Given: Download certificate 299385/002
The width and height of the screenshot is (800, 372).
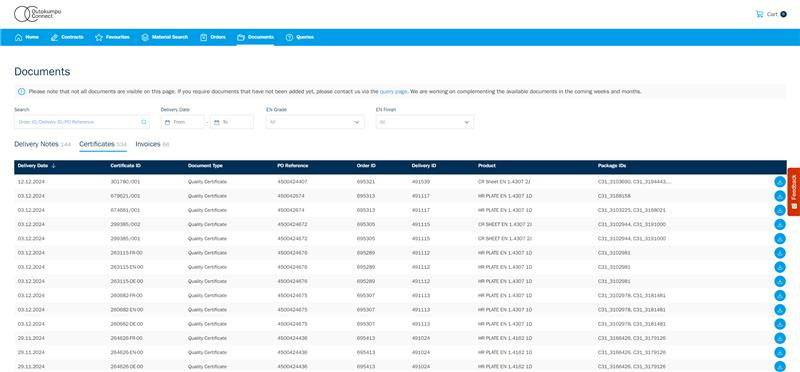Looking at the screenshot, I should (780, 225).
